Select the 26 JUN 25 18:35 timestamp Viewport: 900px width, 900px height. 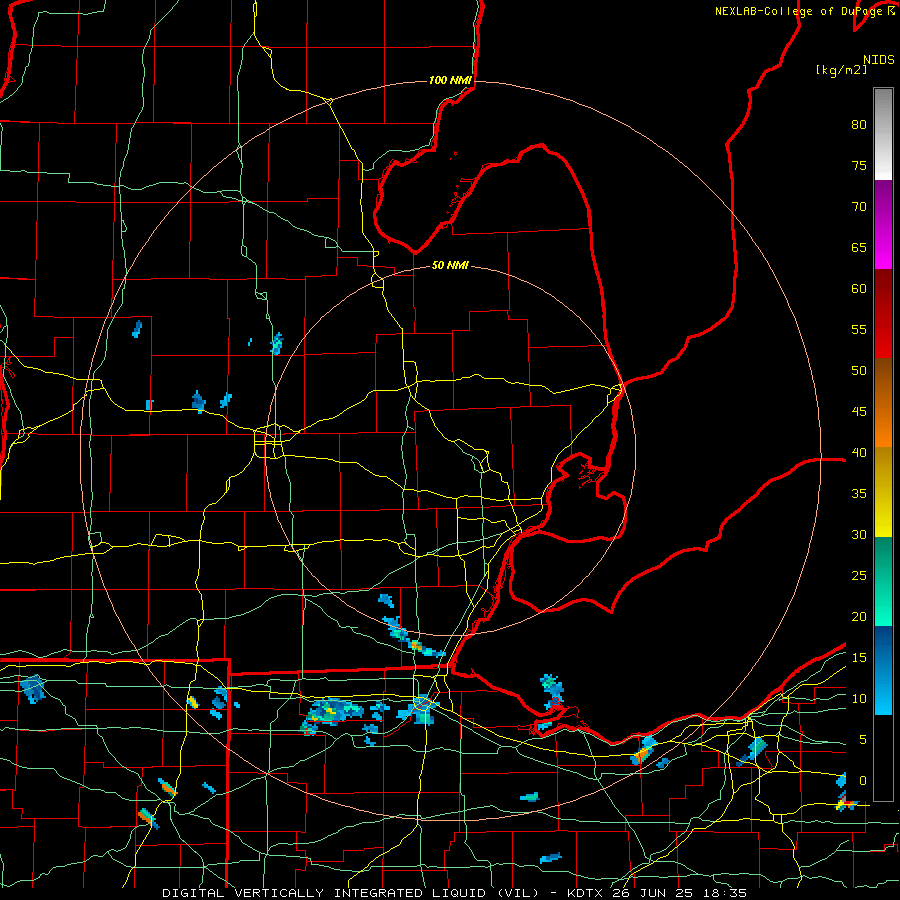coord(681,893)
